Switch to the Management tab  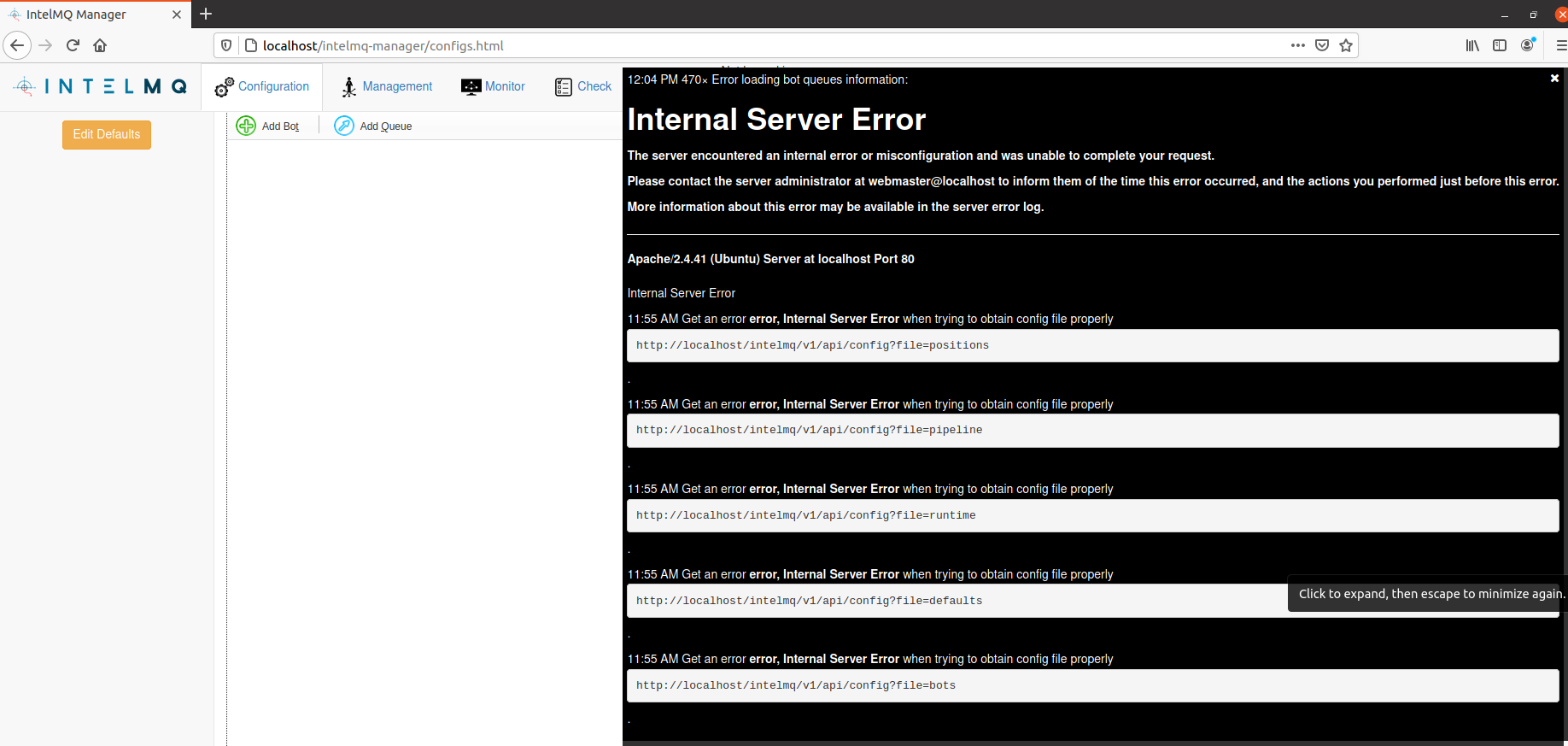(x=387, y=86)
